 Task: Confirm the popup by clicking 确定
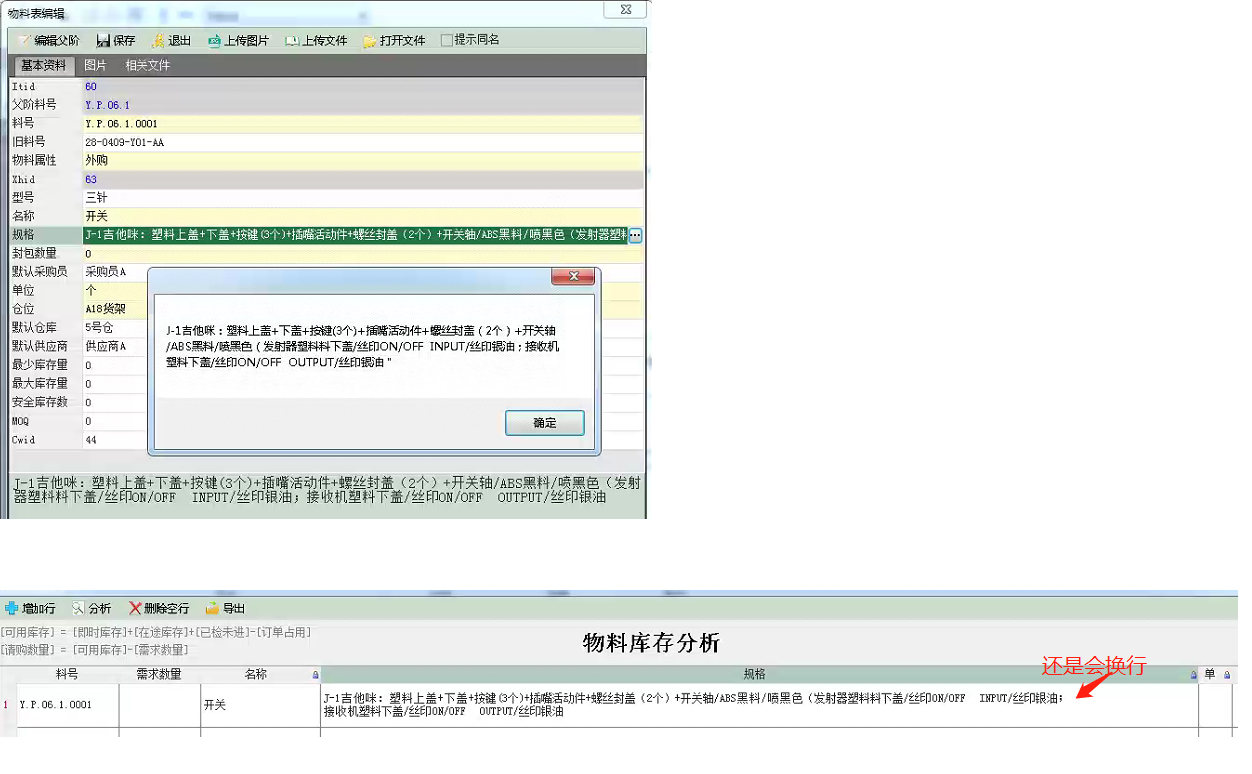tap(544, 423)
